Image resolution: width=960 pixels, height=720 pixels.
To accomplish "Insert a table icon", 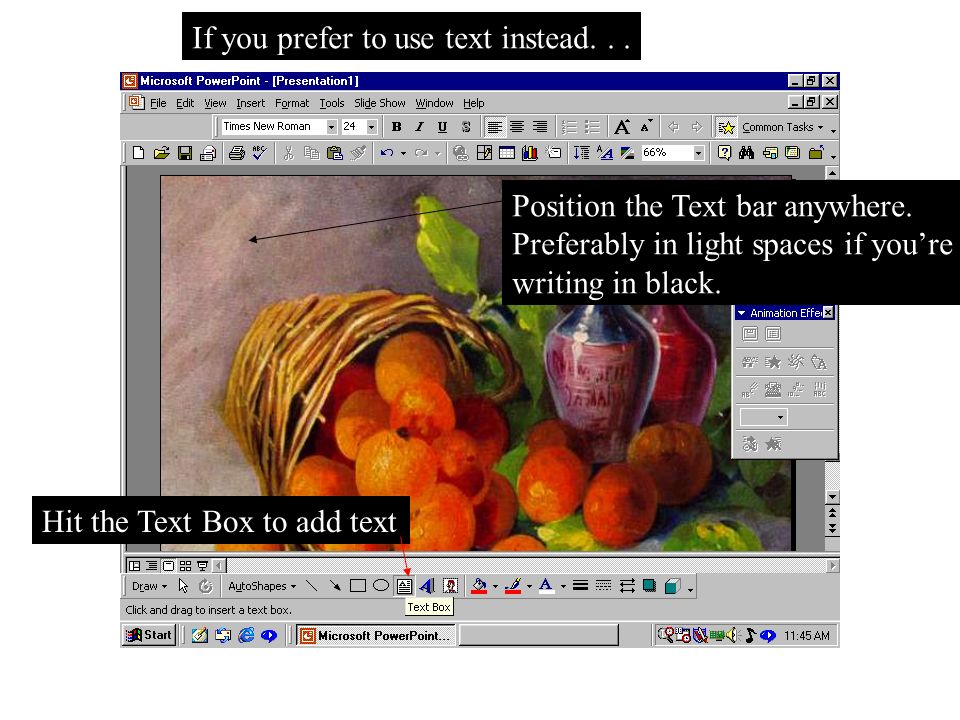I will [x=507, y=152].
